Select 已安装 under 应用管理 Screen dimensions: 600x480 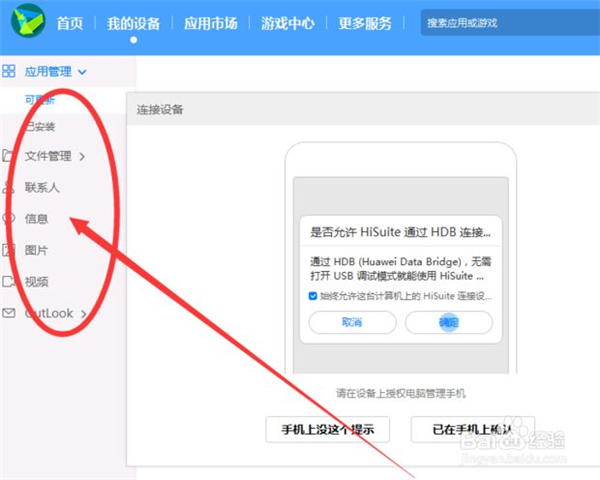tap(39, 126)
